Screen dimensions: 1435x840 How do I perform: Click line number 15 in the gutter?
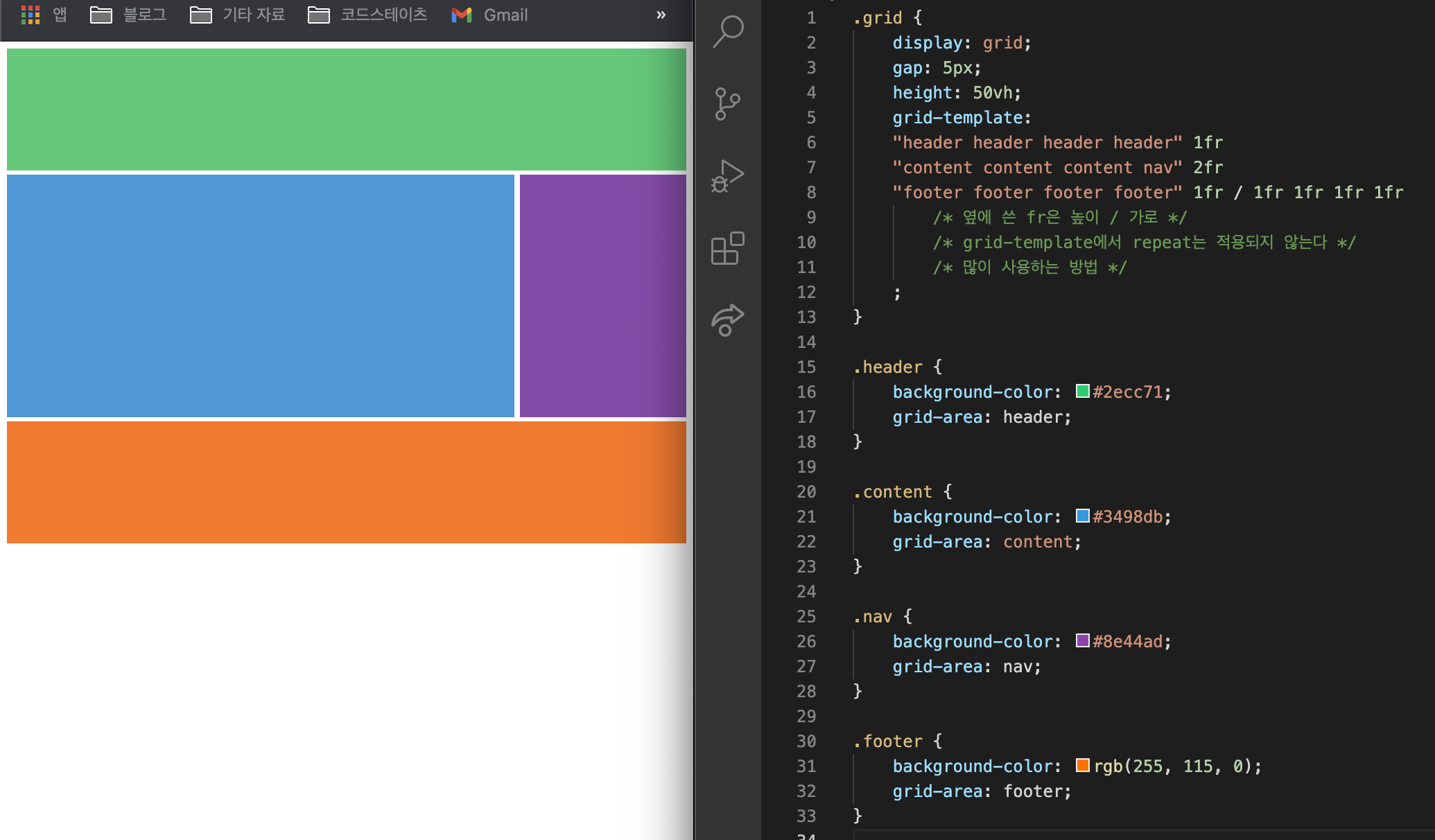click(806, 367)
